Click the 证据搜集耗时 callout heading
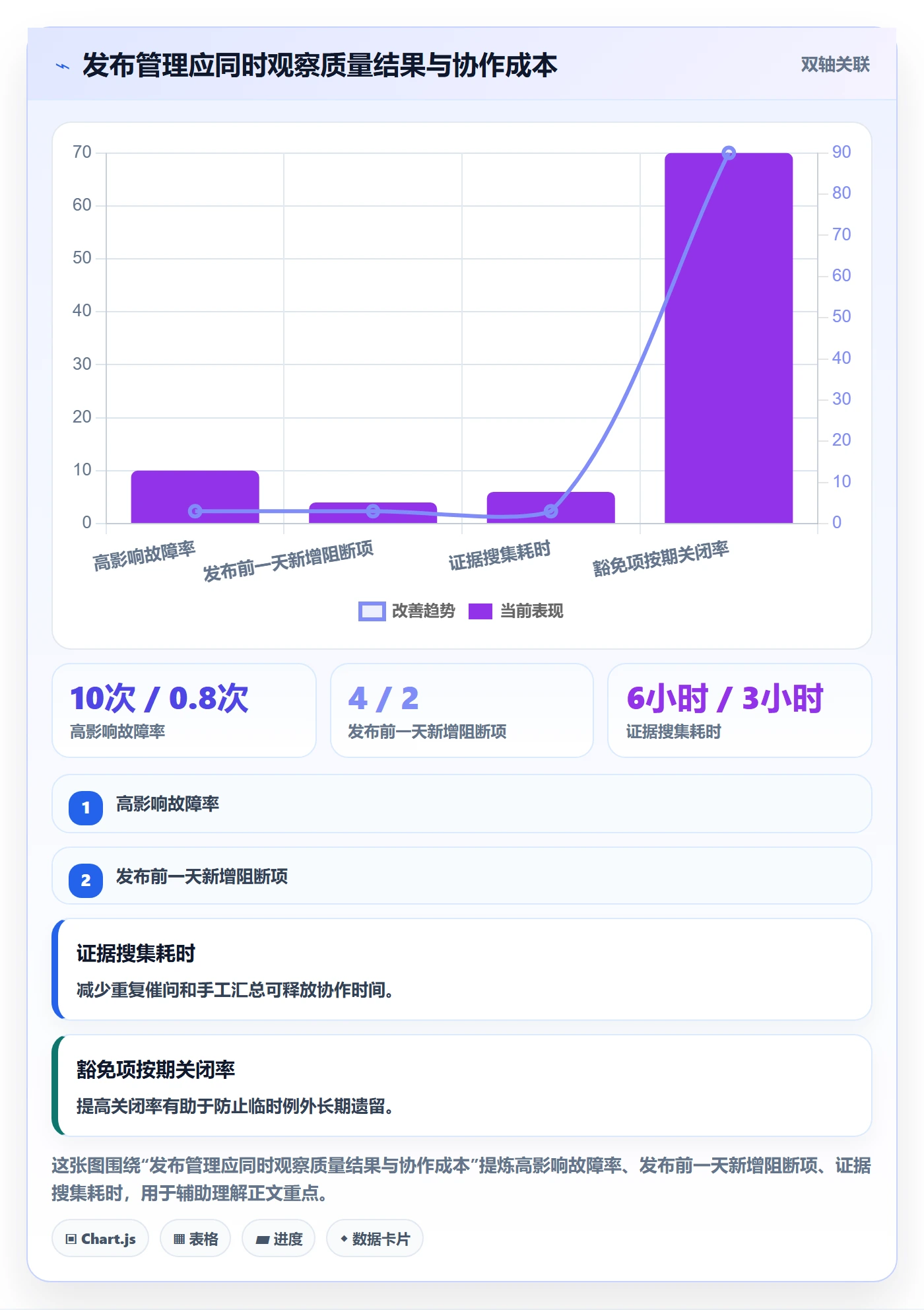This screenshot has height=1310, width=924. [136, 953]
